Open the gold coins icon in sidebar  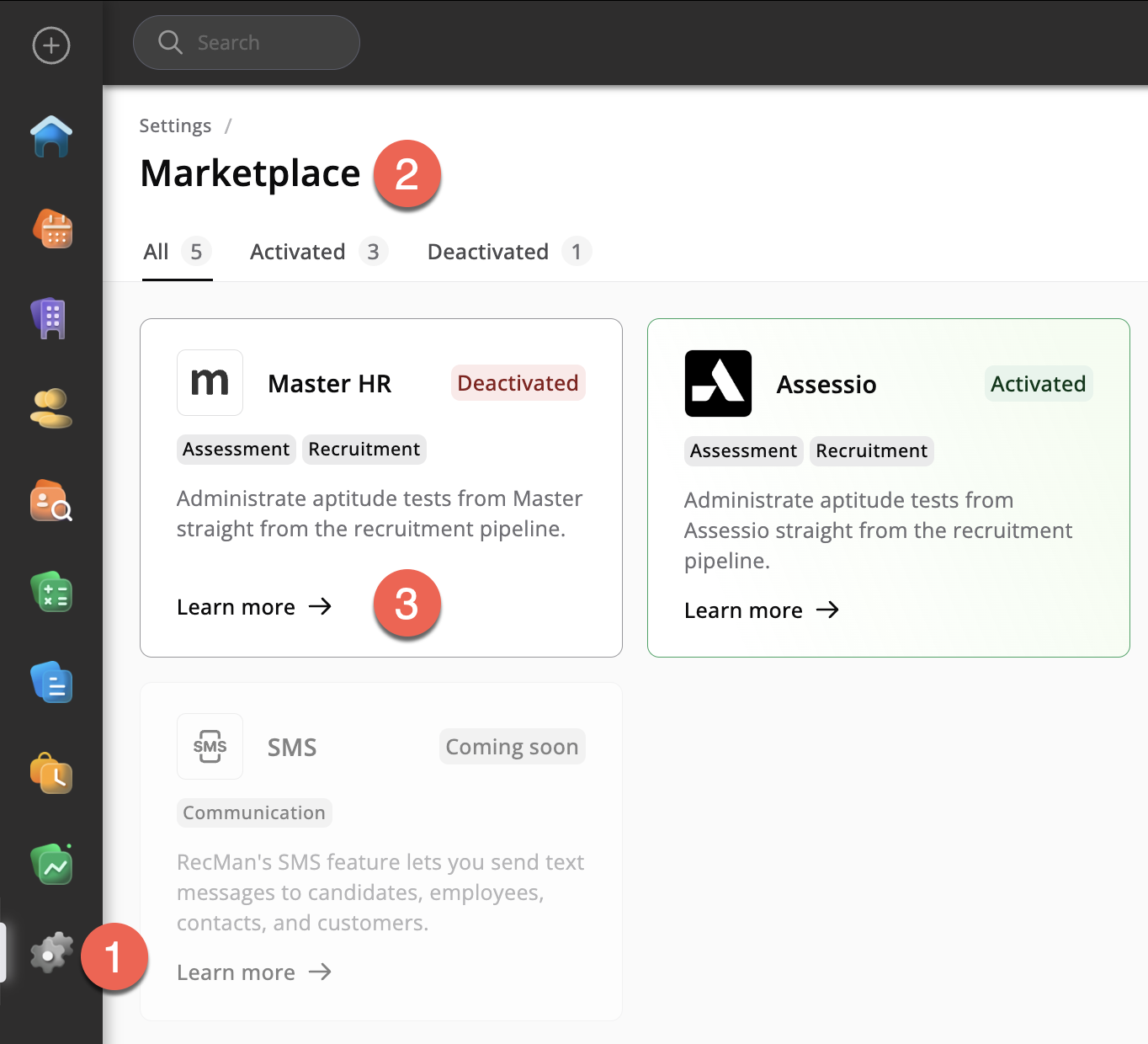pos(51,409)
